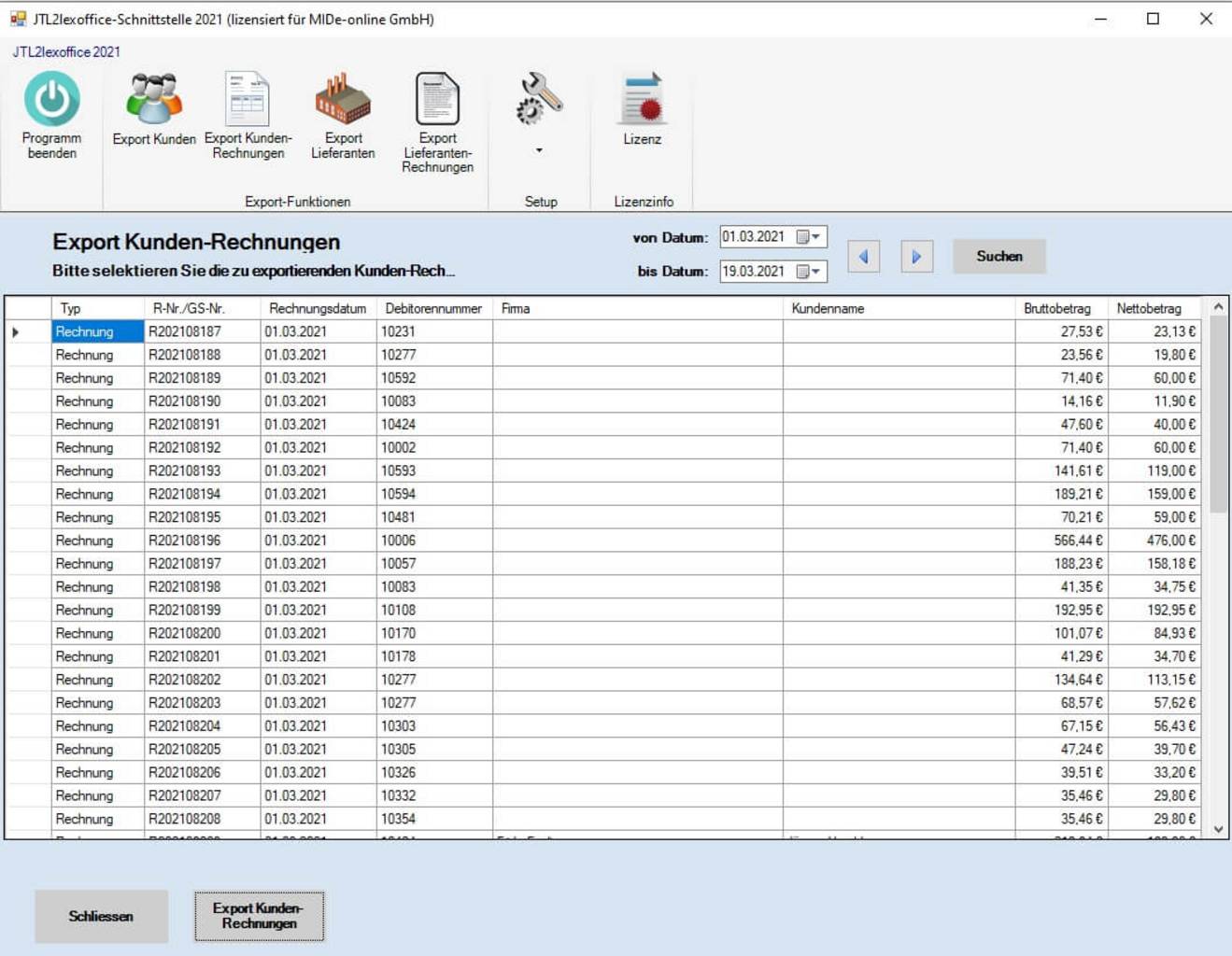Viewport: 1232px width, 956px height.
Task: Select Export Kunden-Rechnungen ribbon icon
Action: point(248,99)
